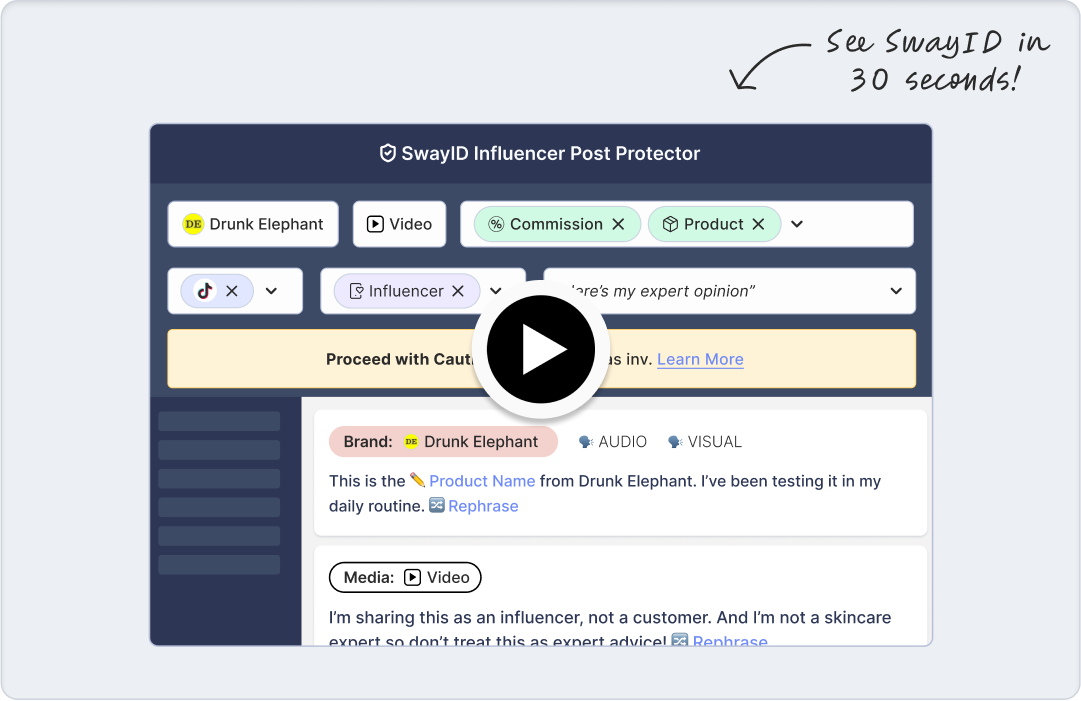
Task: Remove the Influencer role tag
Action: coord(458,291)
